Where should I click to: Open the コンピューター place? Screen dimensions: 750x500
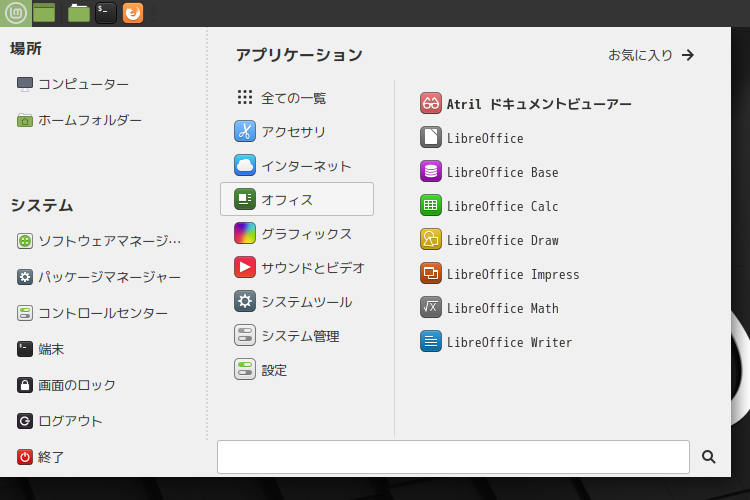[73, 84]
